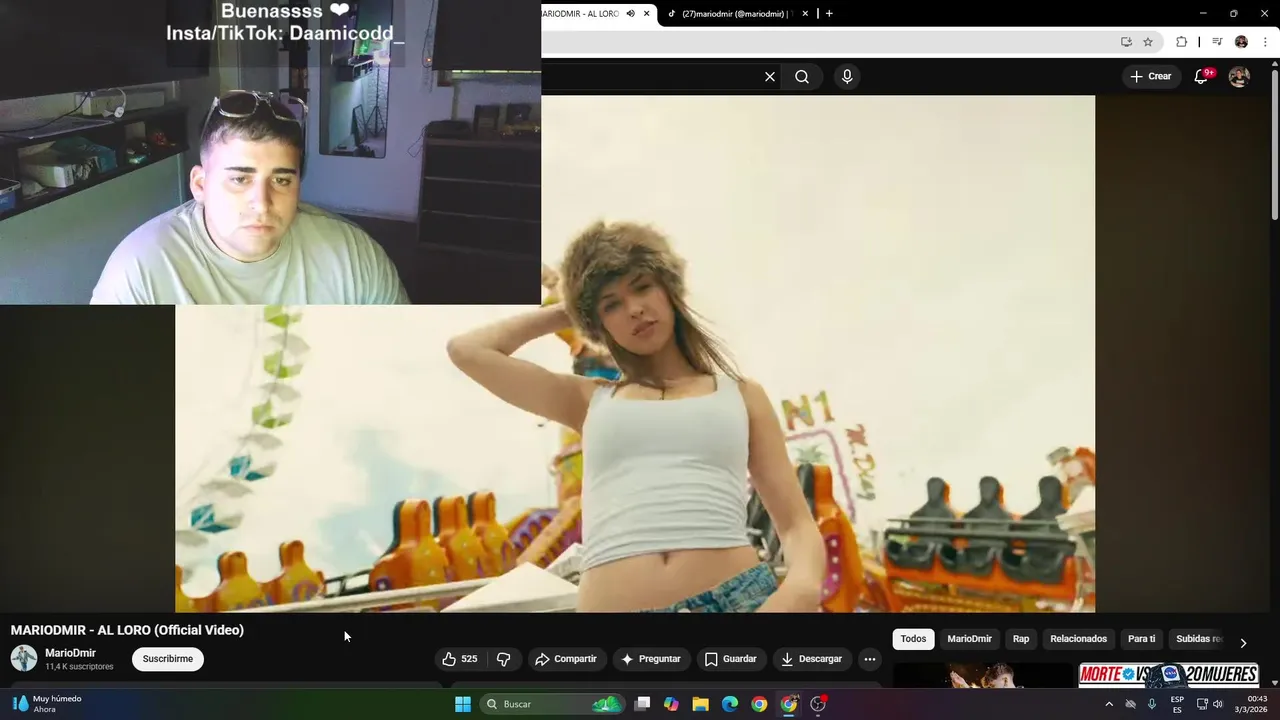
Task: Open the MORTE VS 20 MUJERES thumbnail
Action: [x=1166, y=676]
